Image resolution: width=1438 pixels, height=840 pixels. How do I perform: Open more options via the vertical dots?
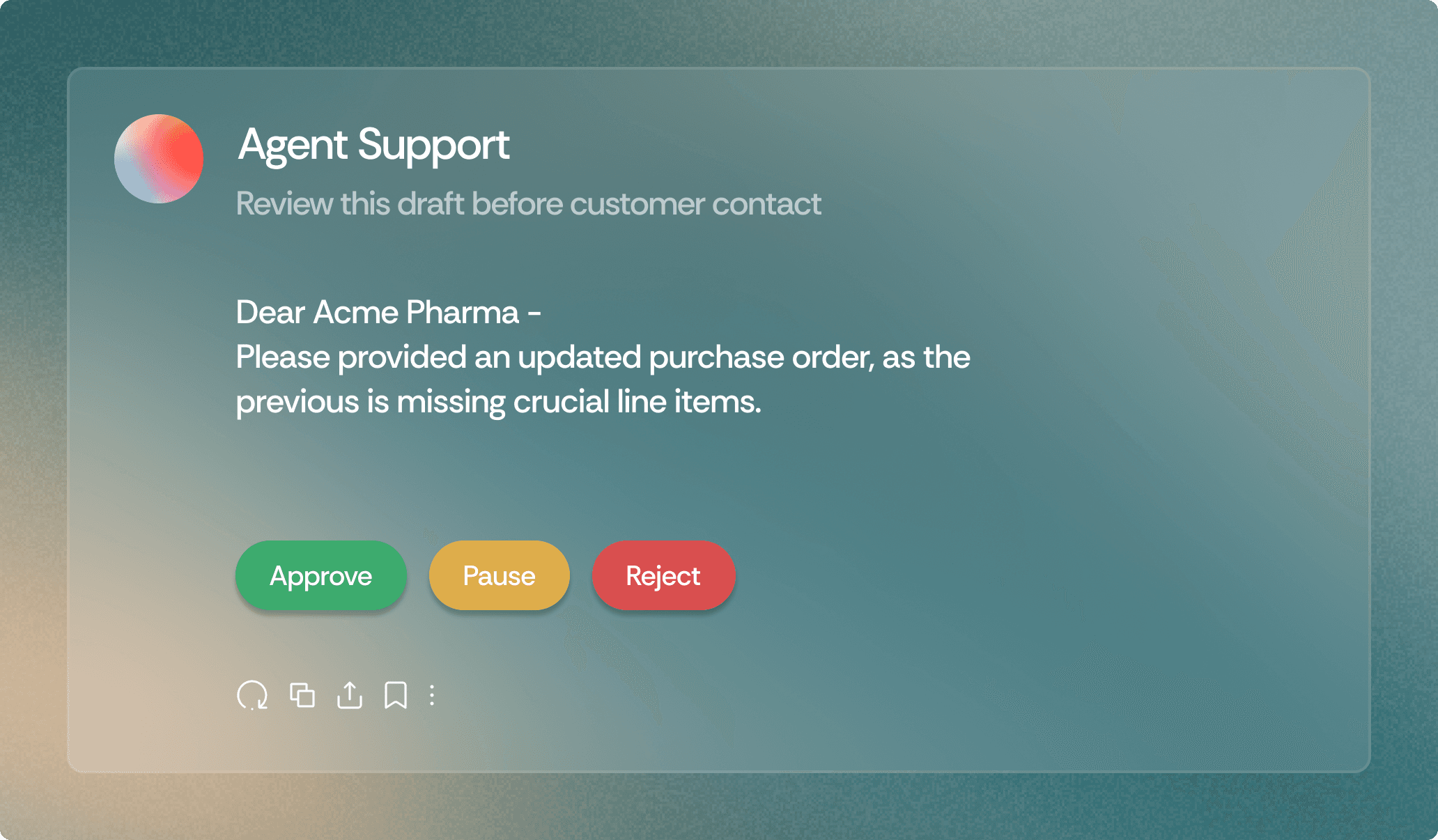pos(432,695)
